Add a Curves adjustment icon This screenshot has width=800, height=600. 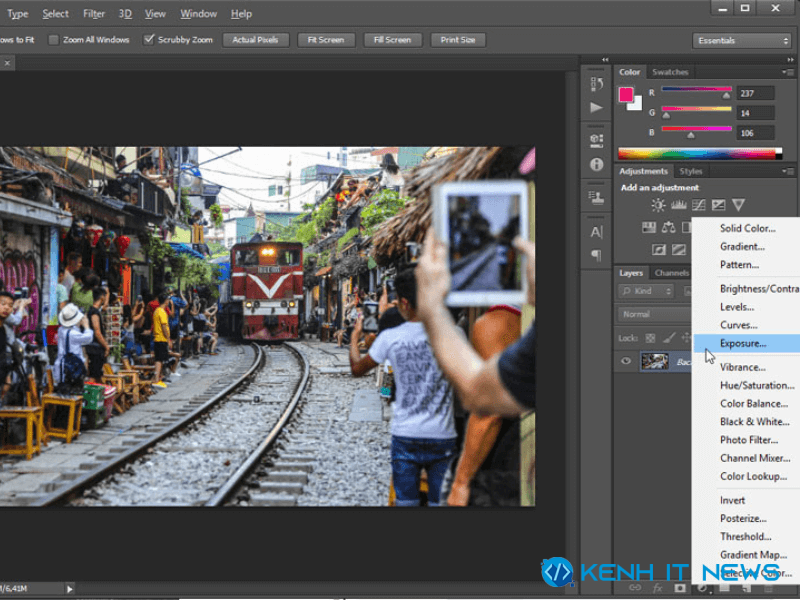[x=698, y=205]
